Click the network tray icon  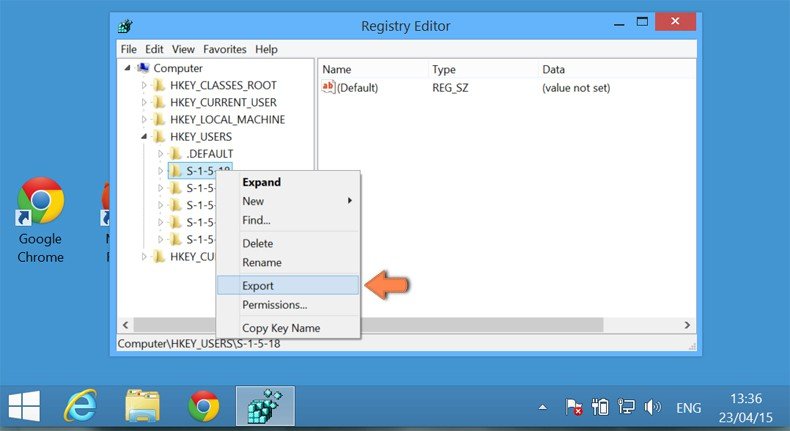tap(626, 407)
